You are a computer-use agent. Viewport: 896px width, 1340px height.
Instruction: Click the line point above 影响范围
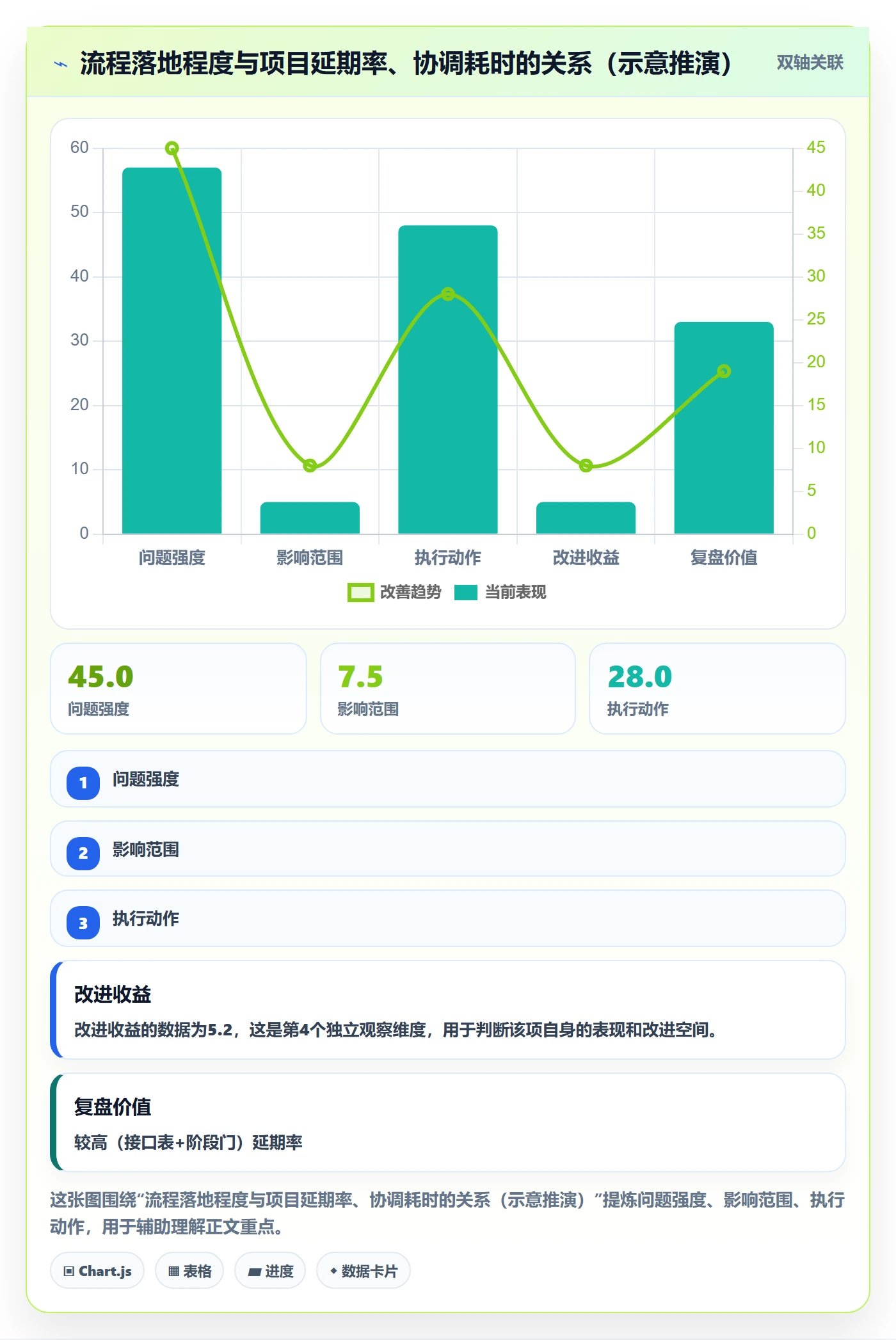click(310, 465)
